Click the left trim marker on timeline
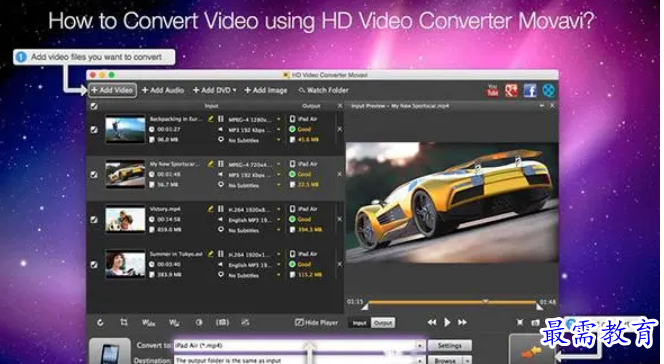 (x=365, y=306)
